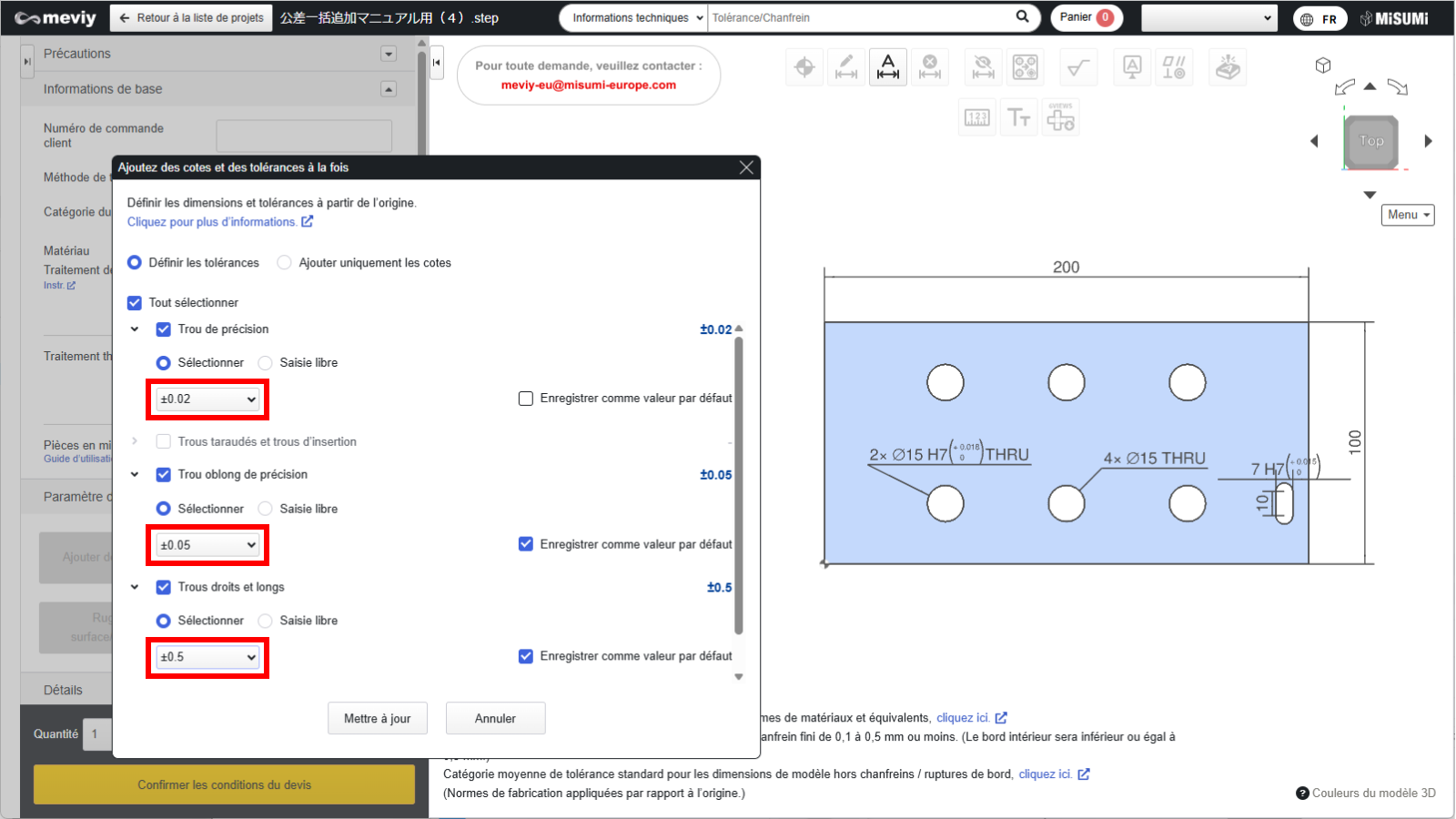Collapse the Trou oblong de précision section
1456x819 pixels.
(x=135, y=475)
